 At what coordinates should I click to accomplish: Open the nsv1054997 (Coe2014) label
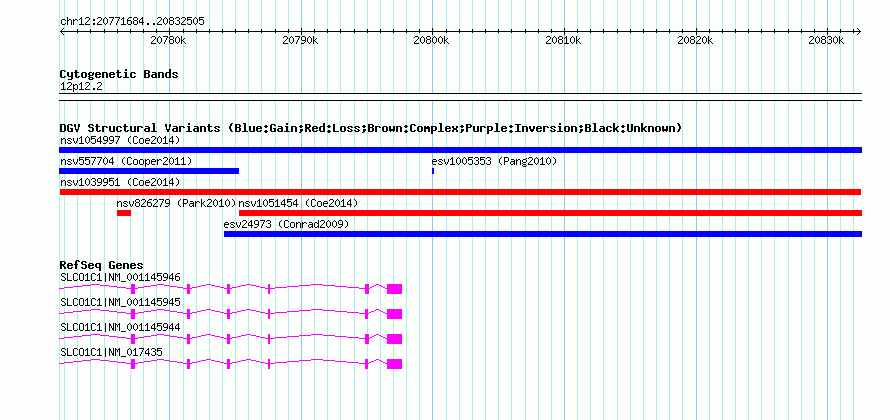(120, 140)
